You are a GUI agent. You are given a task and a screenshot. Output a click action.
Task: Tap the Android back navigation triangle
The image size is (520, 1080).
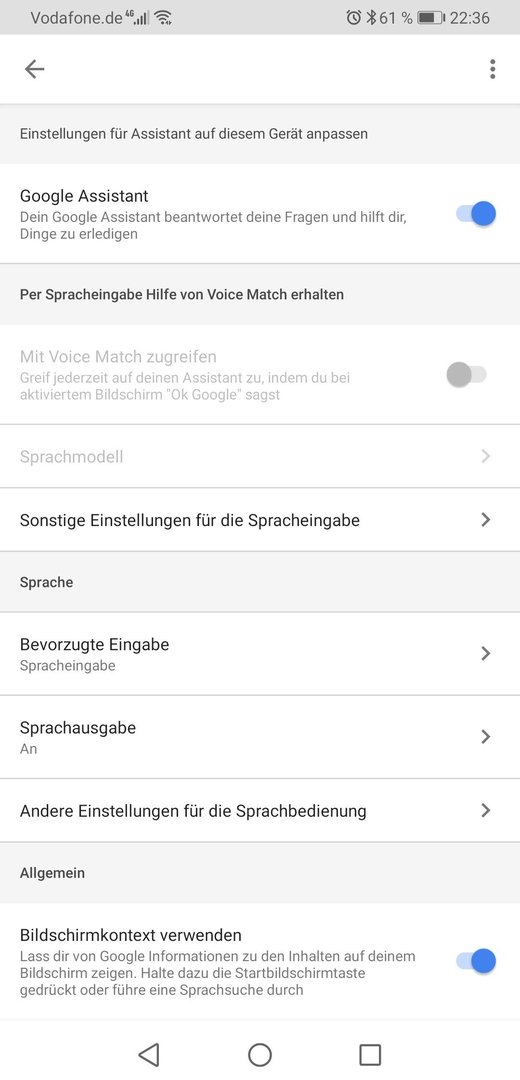point(149,1054)
